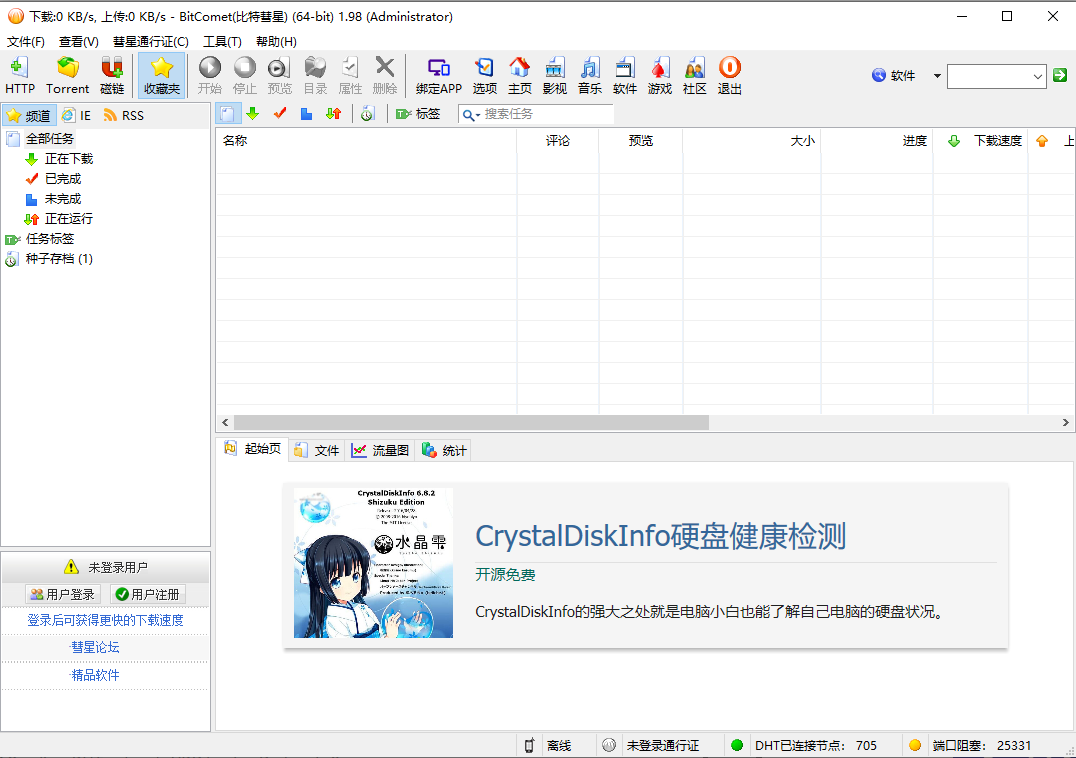Toggle the 收藏夹 favorites panel
Viewport: 1076px width, 758px height.
click(x=161, y=75)
